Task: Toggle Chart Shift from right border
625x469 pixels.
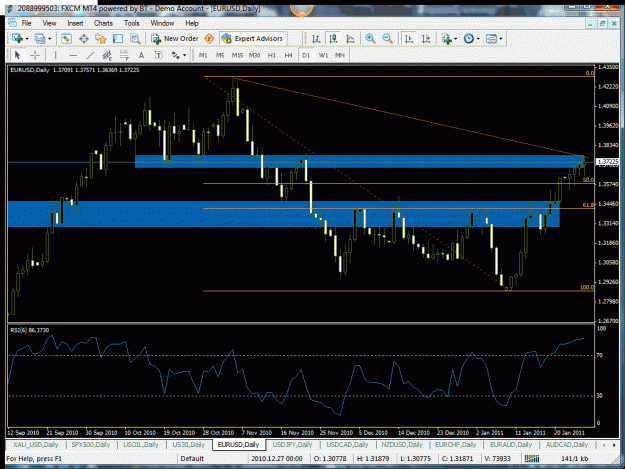Action: 426,39
